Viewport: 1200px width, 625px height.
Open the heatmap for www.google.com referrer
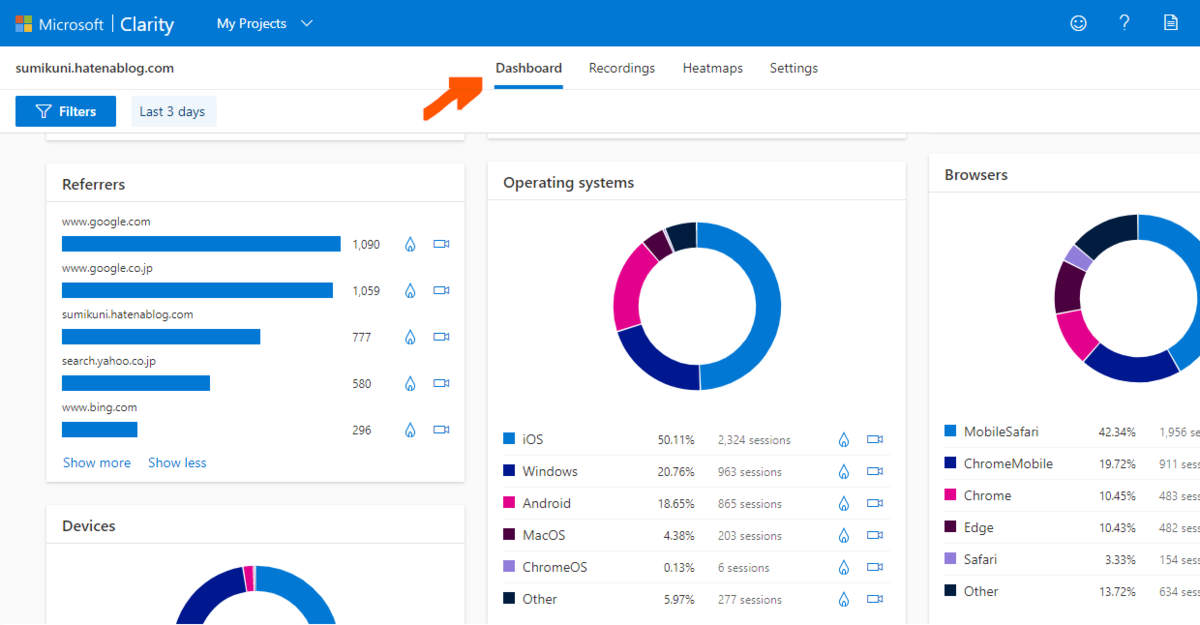[x=410, y=243]
